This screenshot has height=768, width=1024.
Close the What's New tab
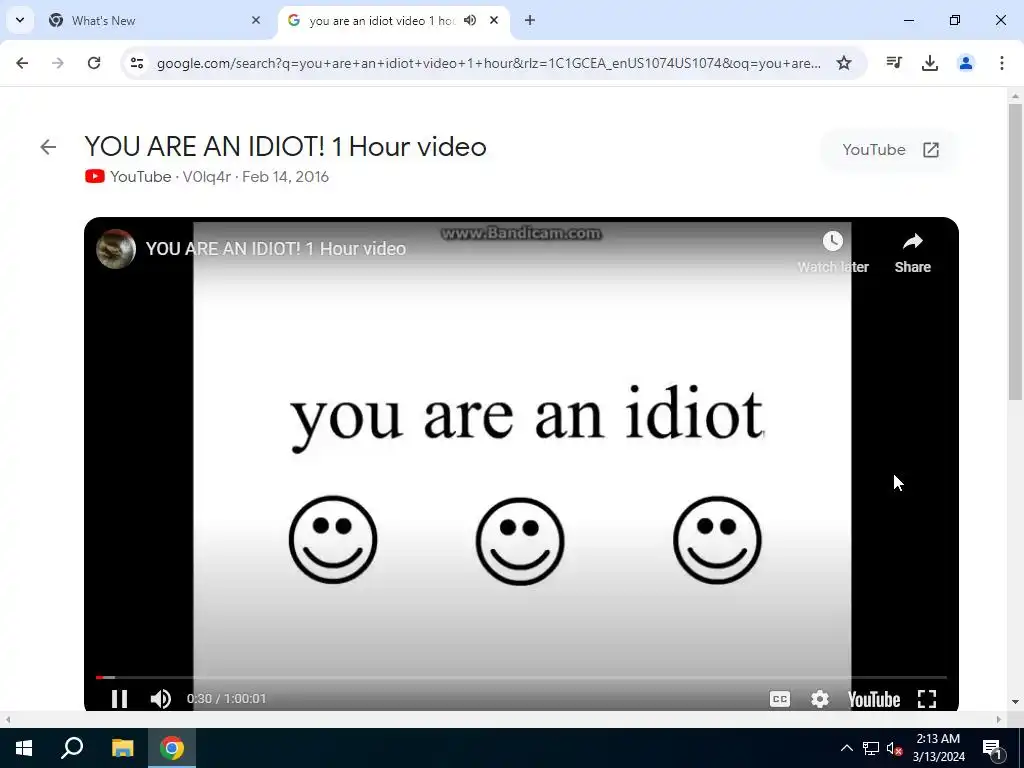[256, 20]
